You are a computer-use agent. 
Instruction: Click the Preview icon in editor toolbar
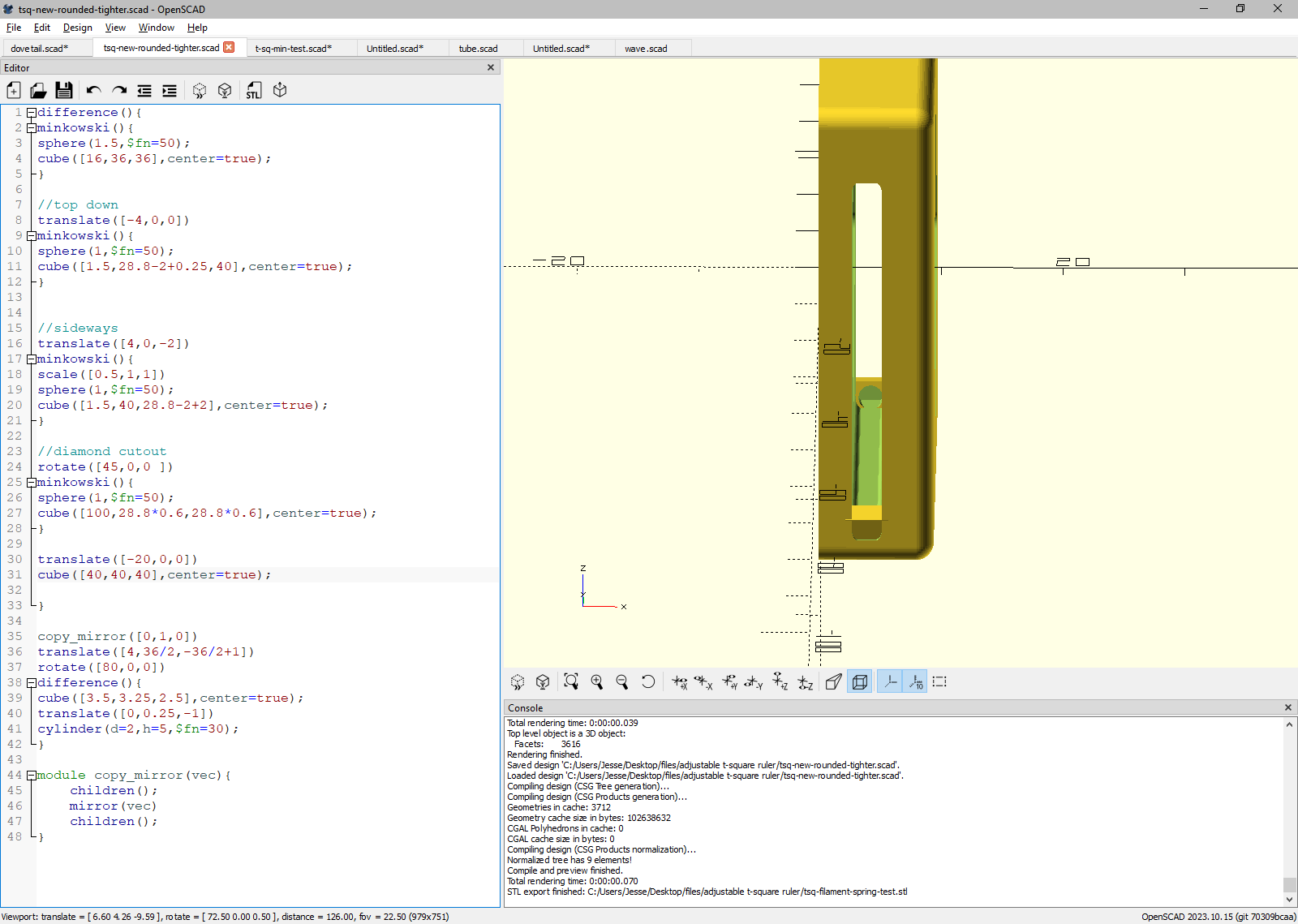[x=200, y=90]
